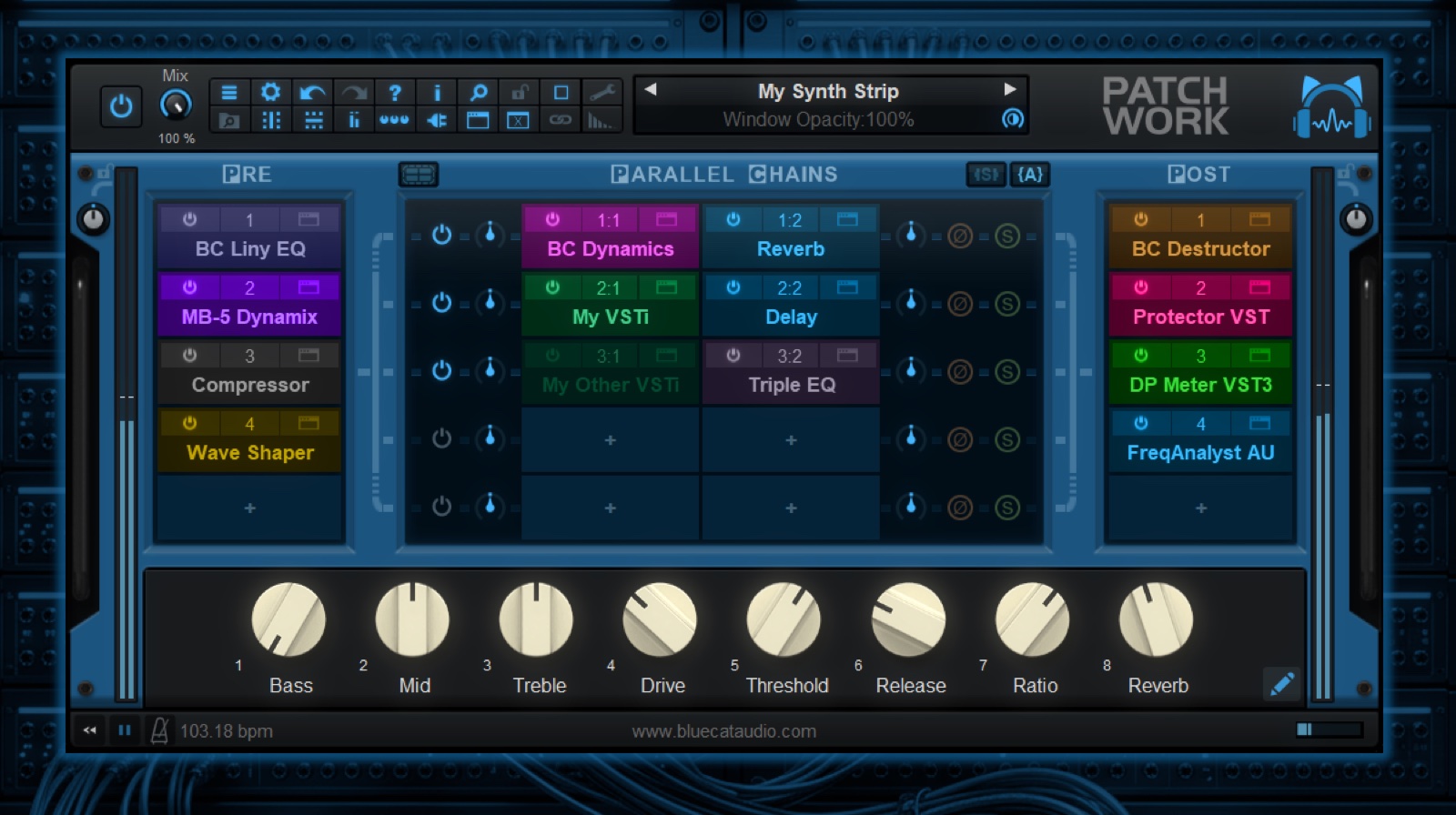Click the wrench icon in the toolbar
Image resolution: width=1456 pixels, height=815 pixels.
[x=602, y=93]
